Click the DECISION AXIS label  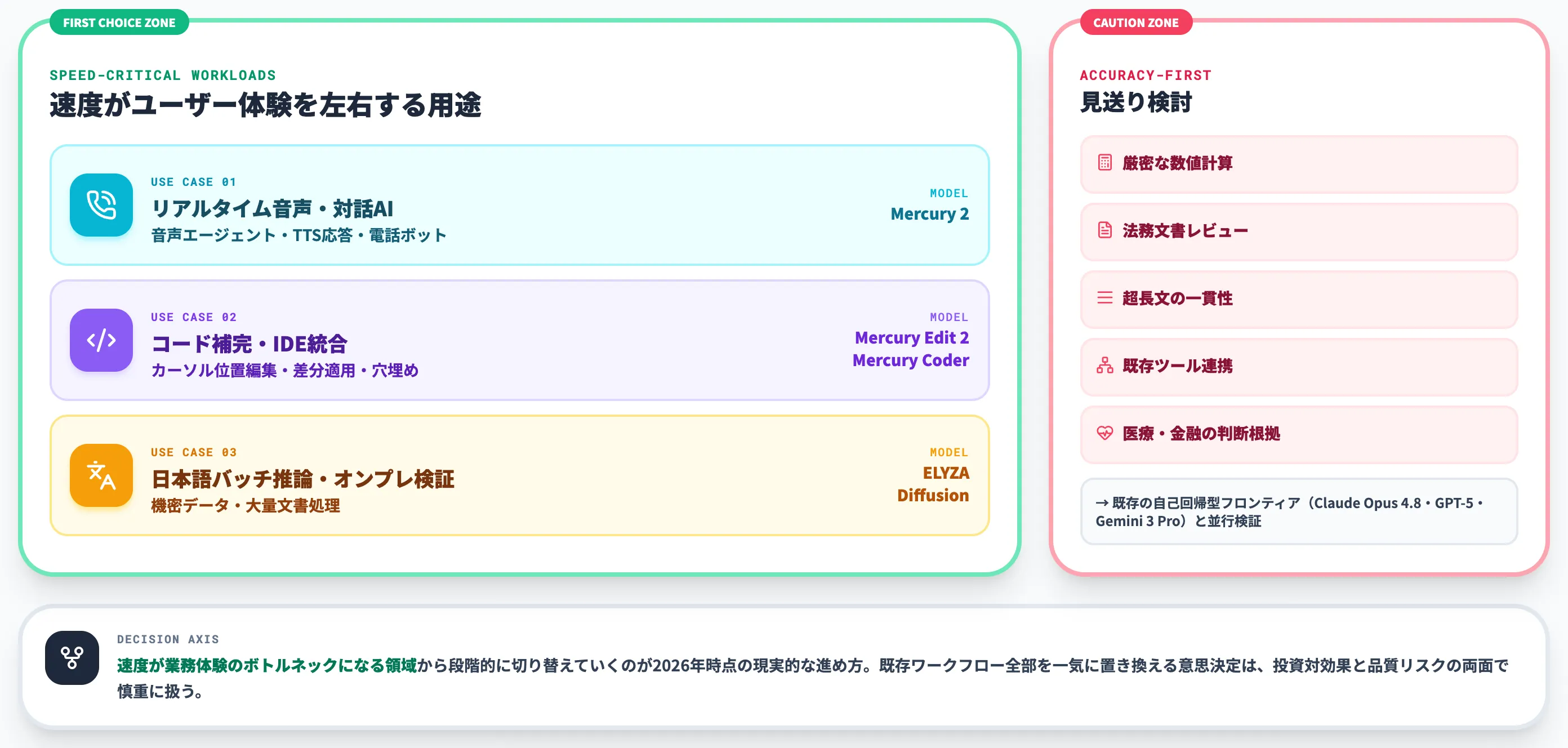click(x=168, y=639)
